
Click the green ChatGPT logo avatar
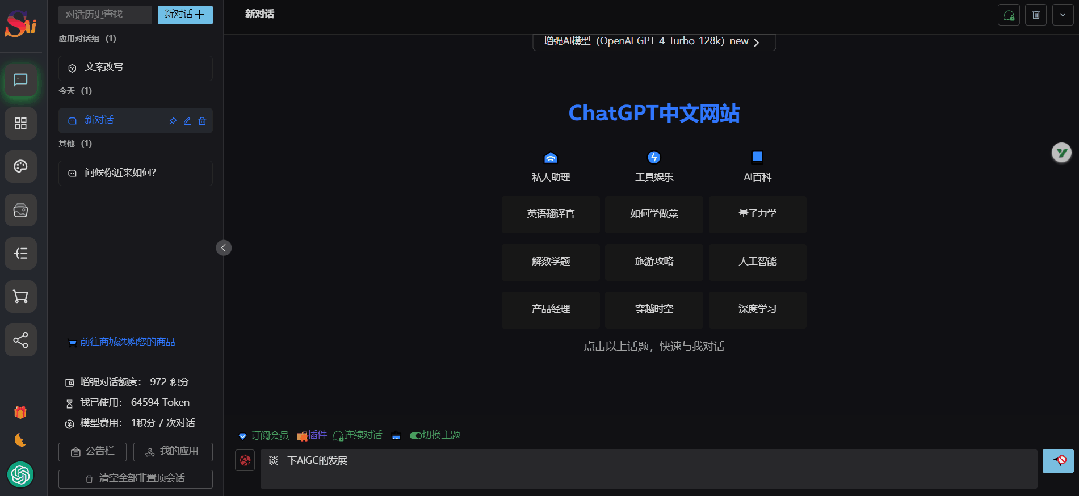tap(21, 473)
